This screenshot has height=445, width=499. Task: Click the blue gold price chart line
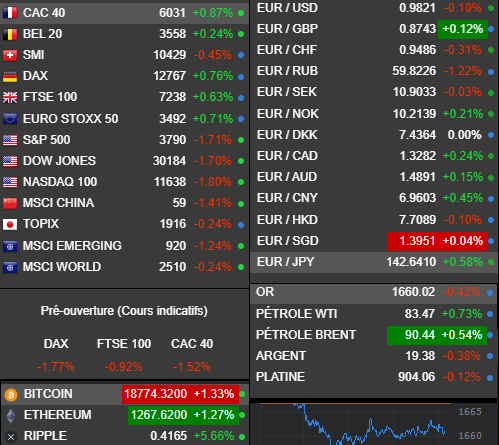coord(369,424)
